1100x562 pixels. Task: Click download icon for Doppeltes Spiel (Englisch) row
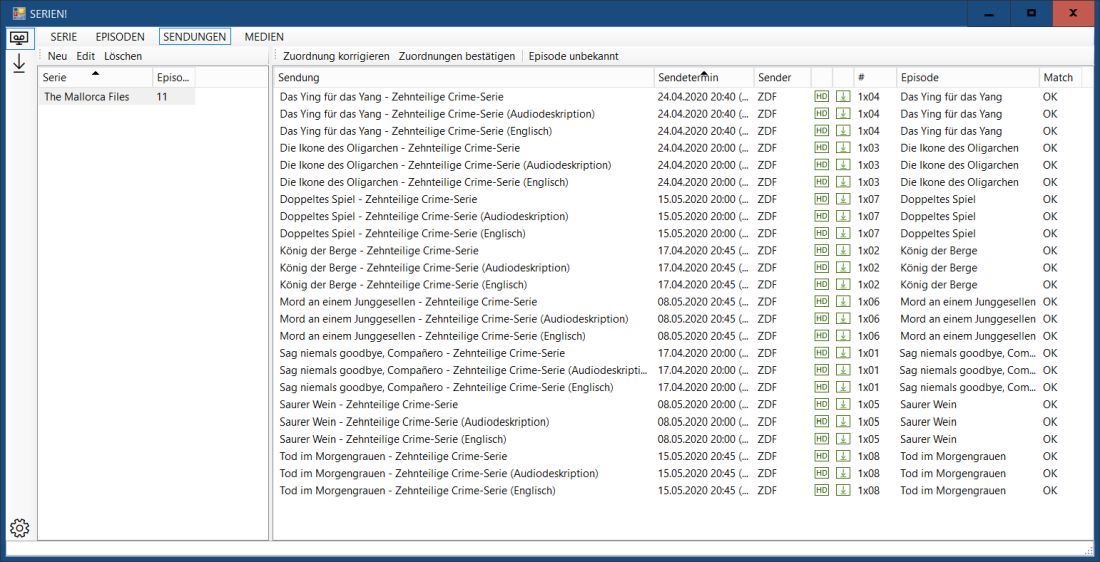point(843,234)
